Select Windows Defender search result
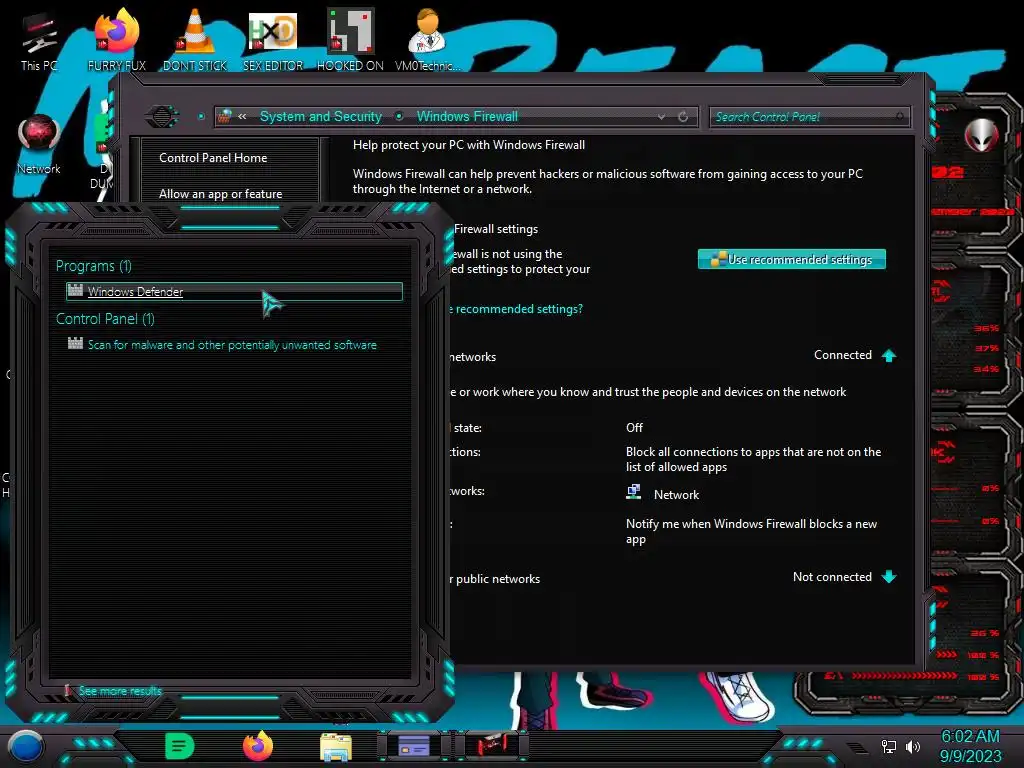1024x768 pixels. pos(234,291)
